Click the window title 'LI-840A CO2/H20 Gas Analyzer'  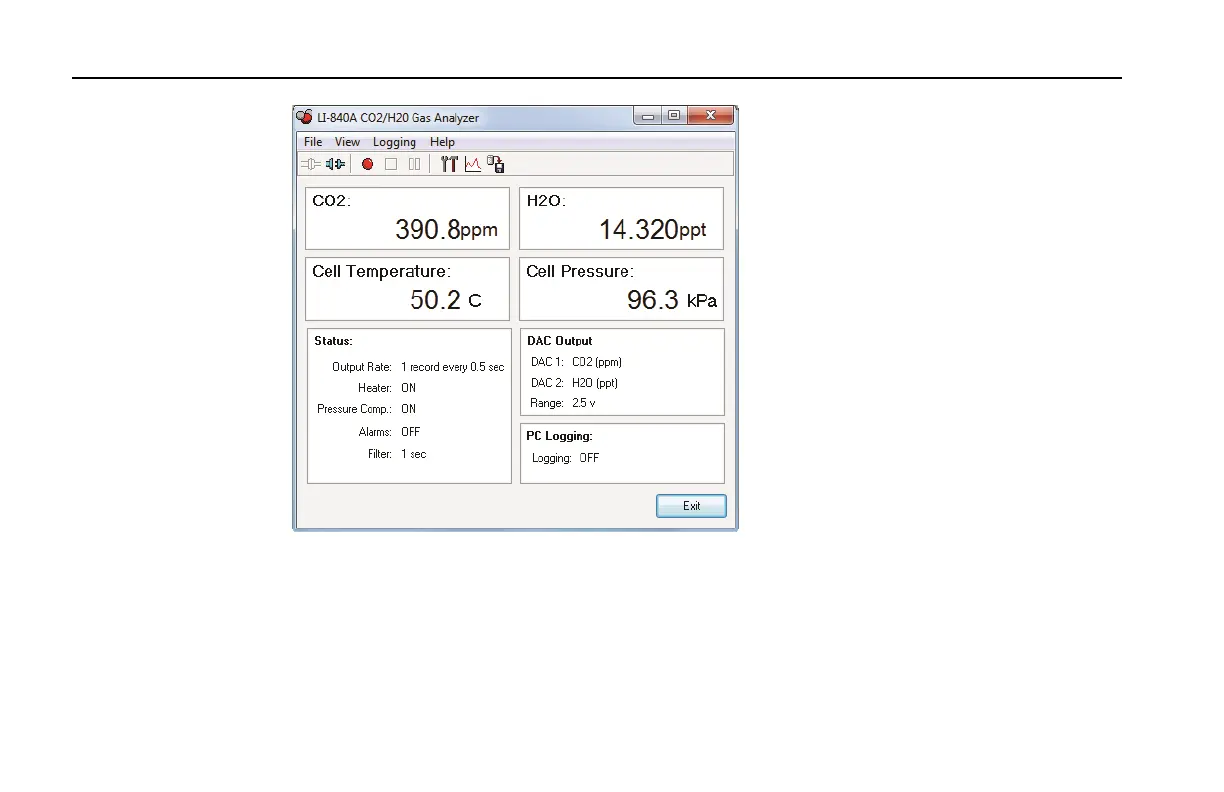point(398,118)
